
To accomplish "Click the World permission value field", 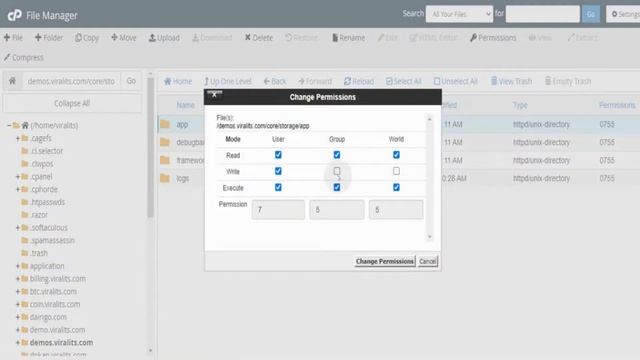I will click(x=396, y=210).
